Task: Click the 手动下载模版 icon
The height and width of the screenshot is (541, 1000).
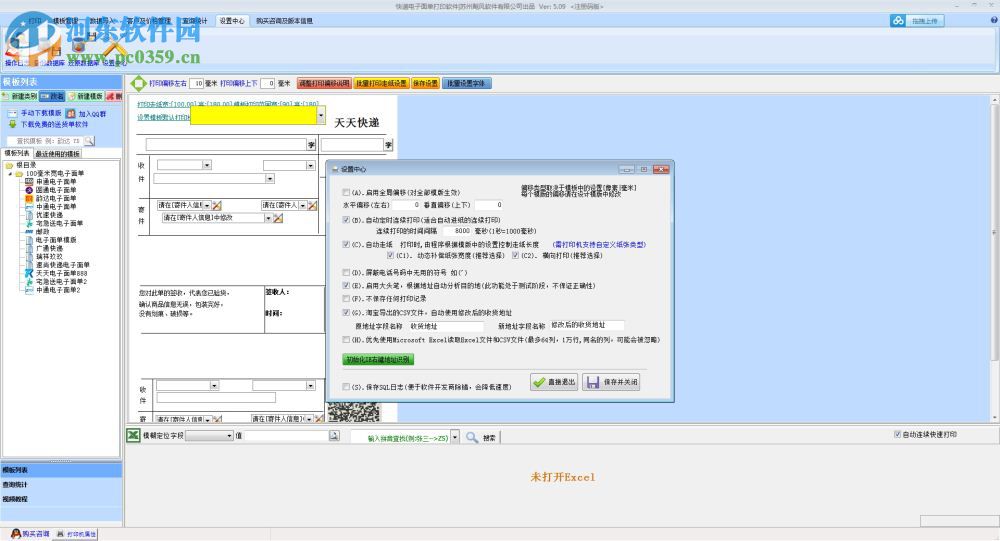Action: [12, 113]
